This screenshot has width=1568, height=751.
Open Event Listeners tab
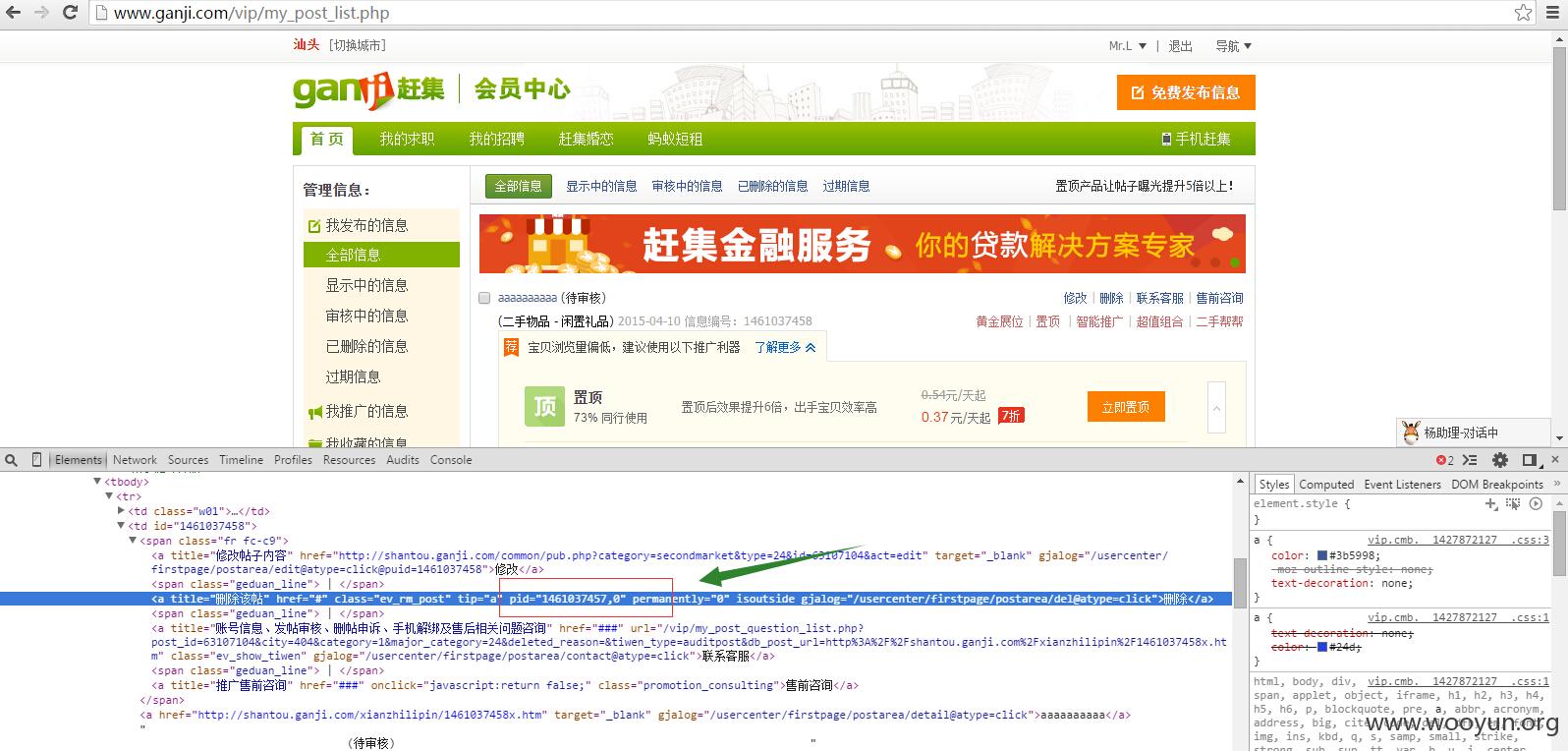1402,485
